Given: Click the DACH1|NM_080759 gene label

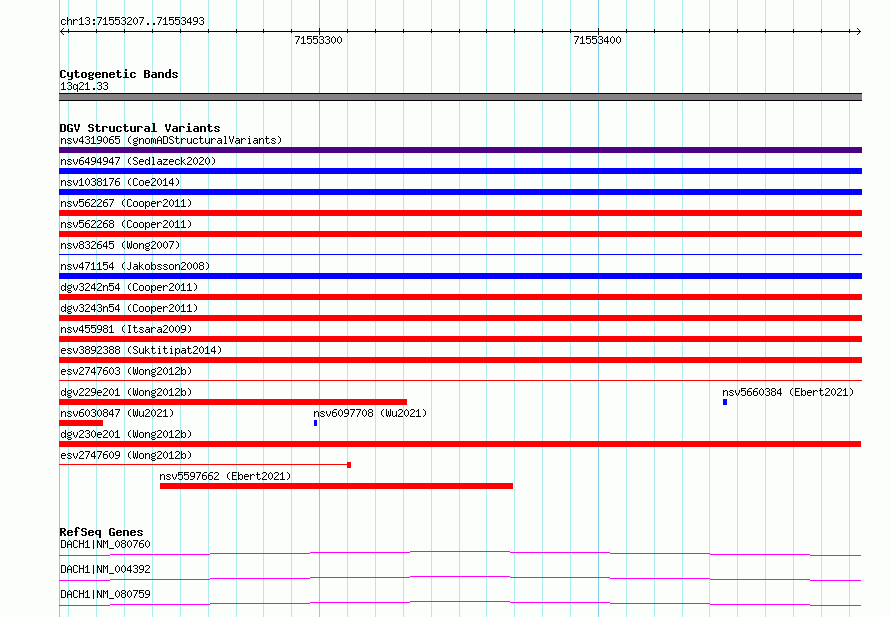Looking at the screenshot, I should (x=106, y=594).
